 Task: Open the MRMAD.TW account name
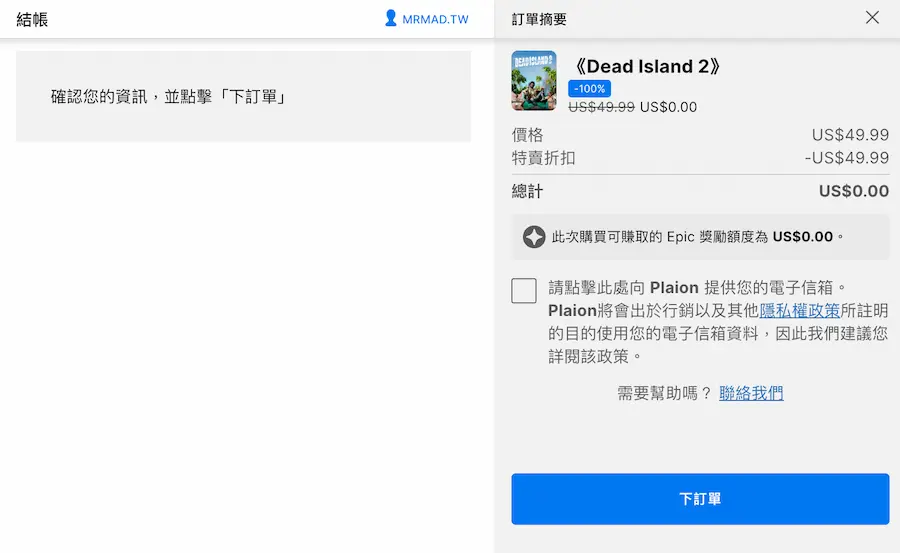435,19
